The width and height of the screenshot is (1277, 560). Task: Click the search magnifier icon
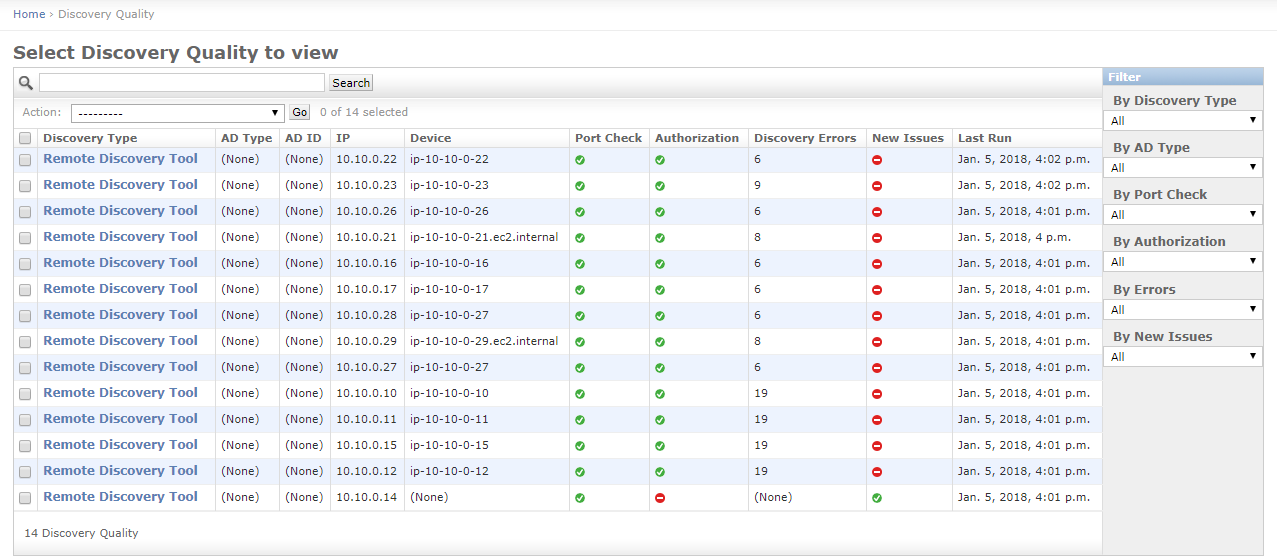(x=26, y=83)
